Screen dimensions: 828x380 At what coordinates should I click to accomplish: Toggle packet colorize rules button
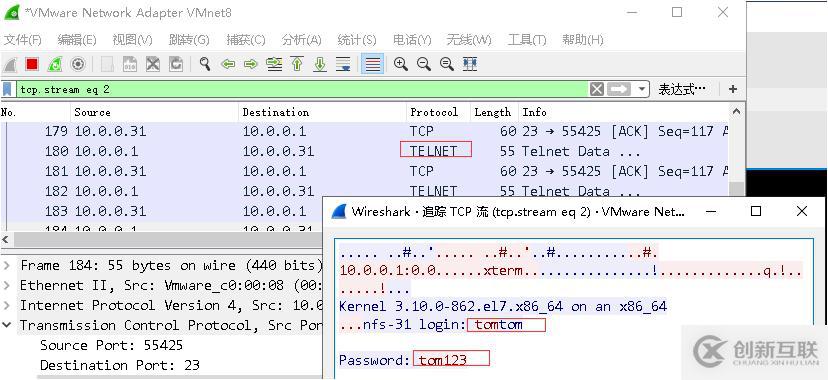373,64
